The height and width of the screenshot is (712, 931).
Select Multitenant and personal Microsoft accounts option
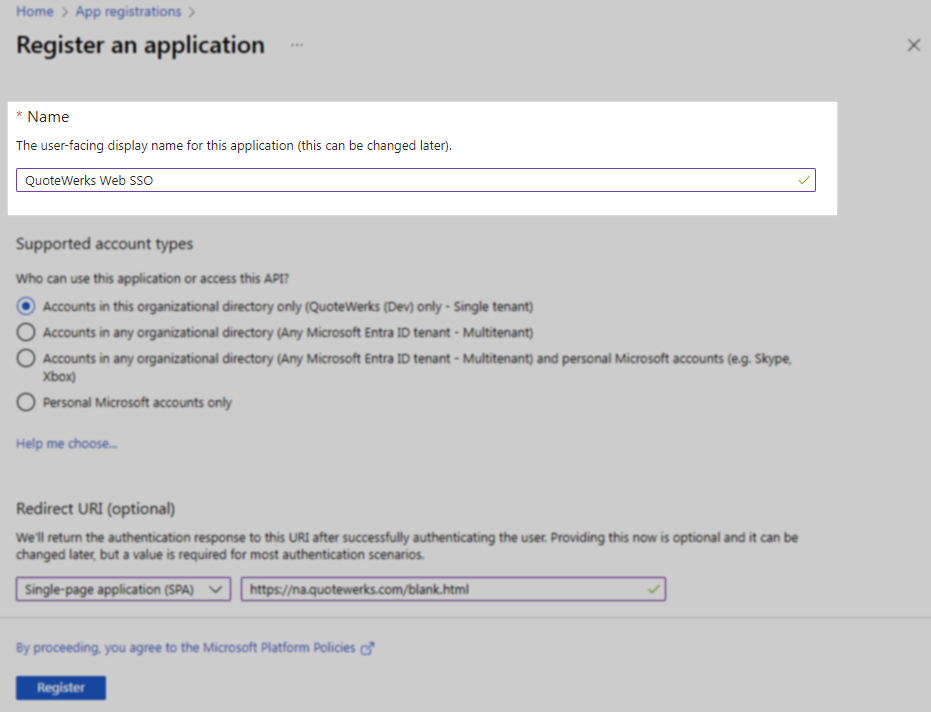tap(26, 358)
